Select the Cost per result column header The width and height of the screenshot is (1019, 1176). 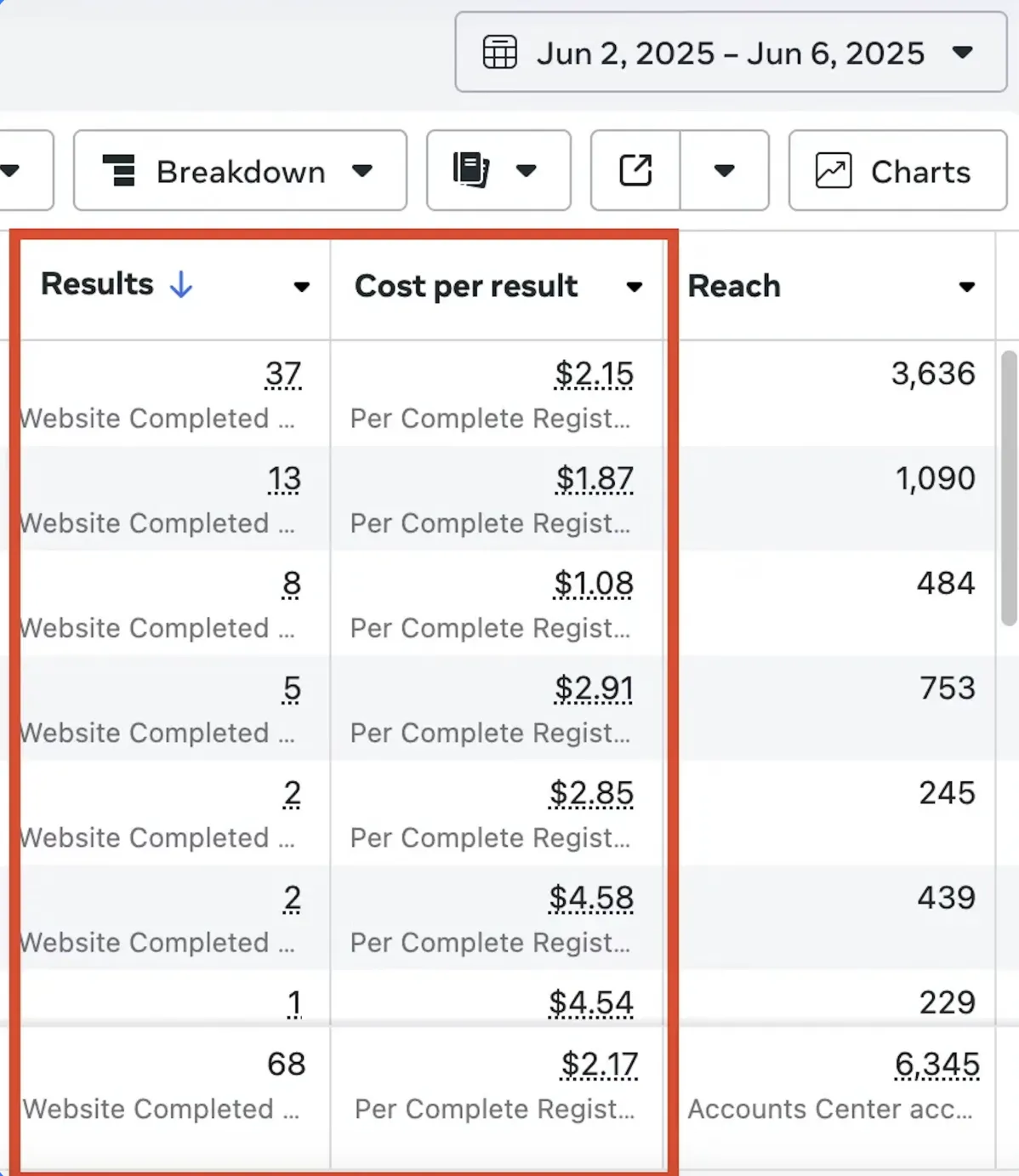(466, 287)
